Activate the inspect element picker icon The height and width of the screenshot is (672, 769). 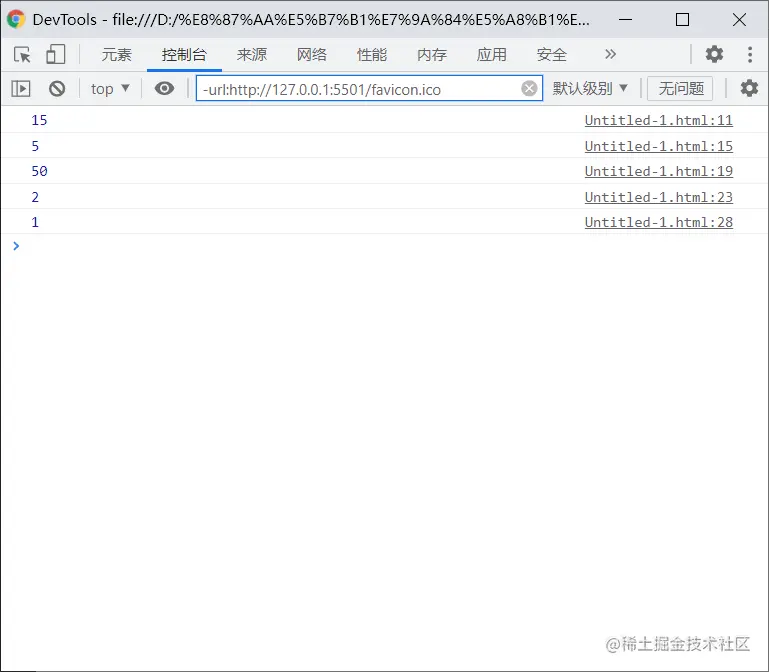tap(22, 54)
